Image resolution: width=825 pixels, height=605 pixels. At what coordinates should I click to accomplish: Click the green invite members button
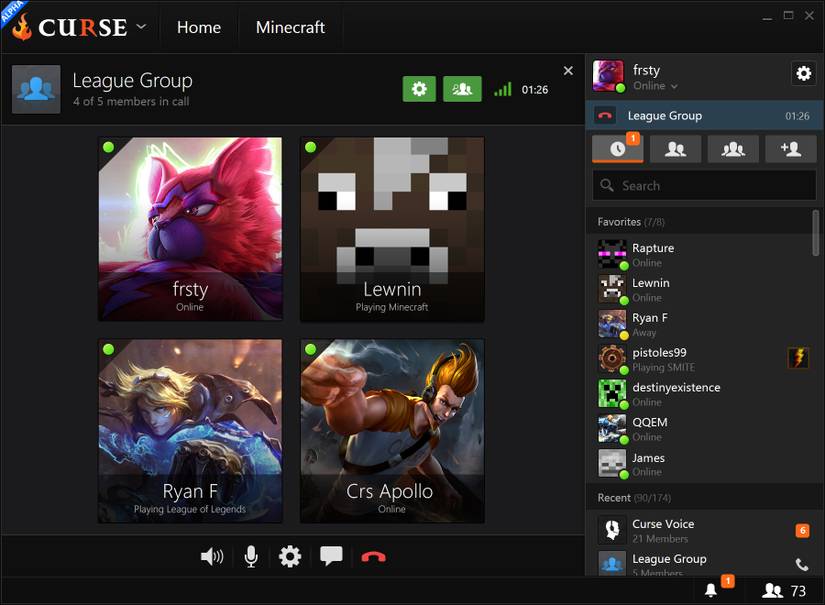[461, 88]
